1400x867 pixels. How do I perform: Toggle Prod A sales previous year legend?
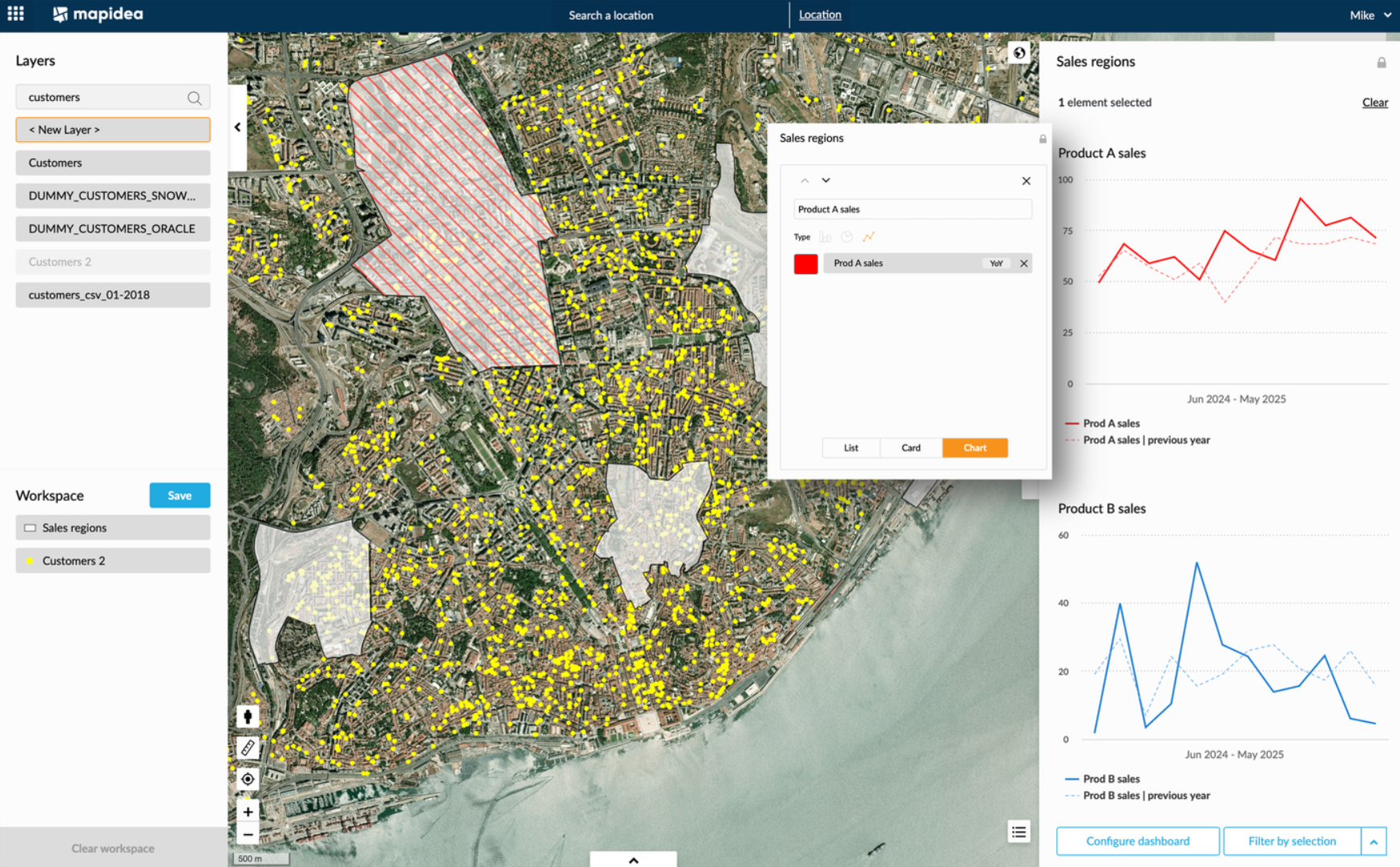pos(1137,440)
